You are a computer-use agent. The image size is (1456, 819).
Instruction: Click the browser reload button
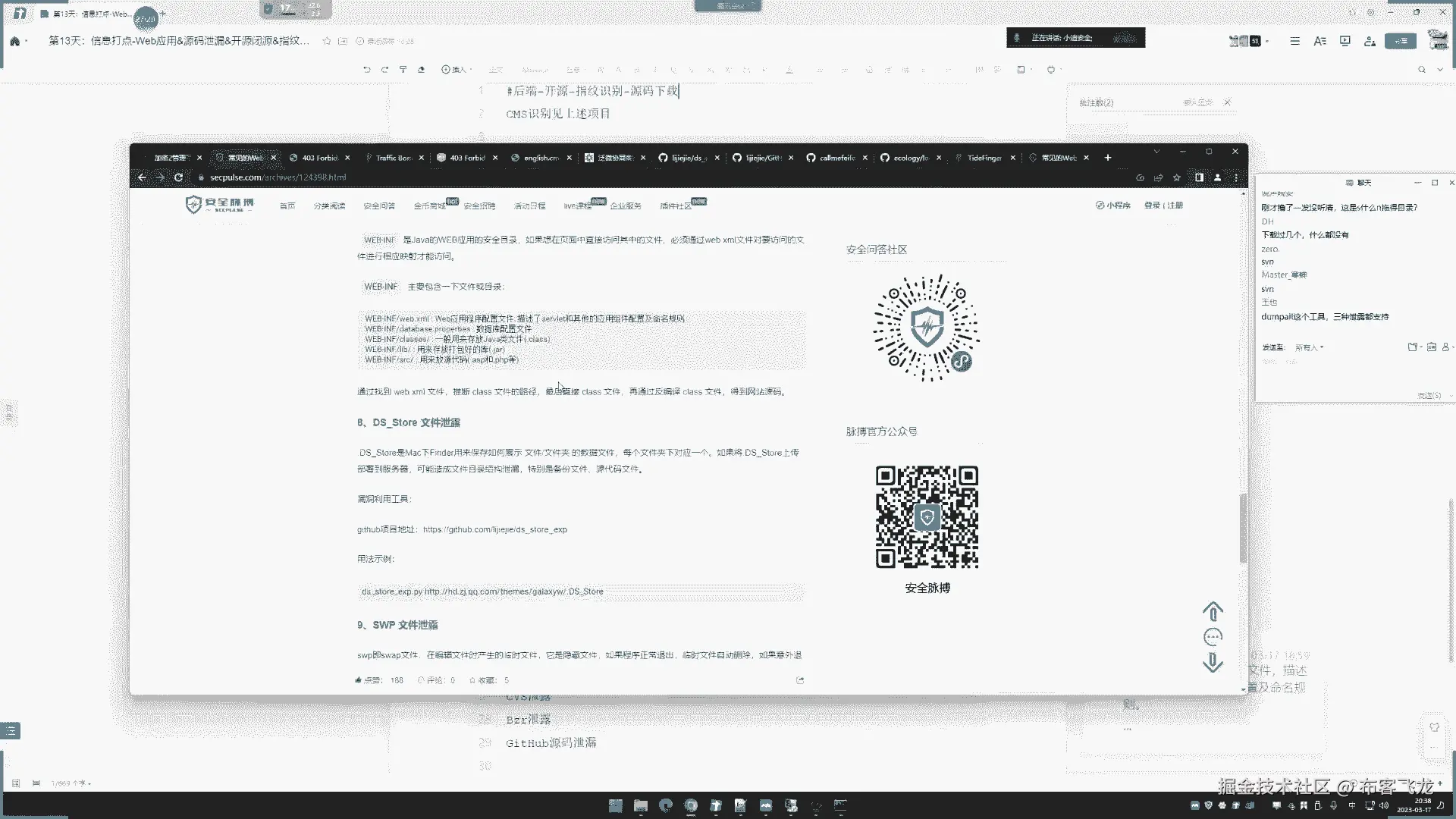point(178,177)
